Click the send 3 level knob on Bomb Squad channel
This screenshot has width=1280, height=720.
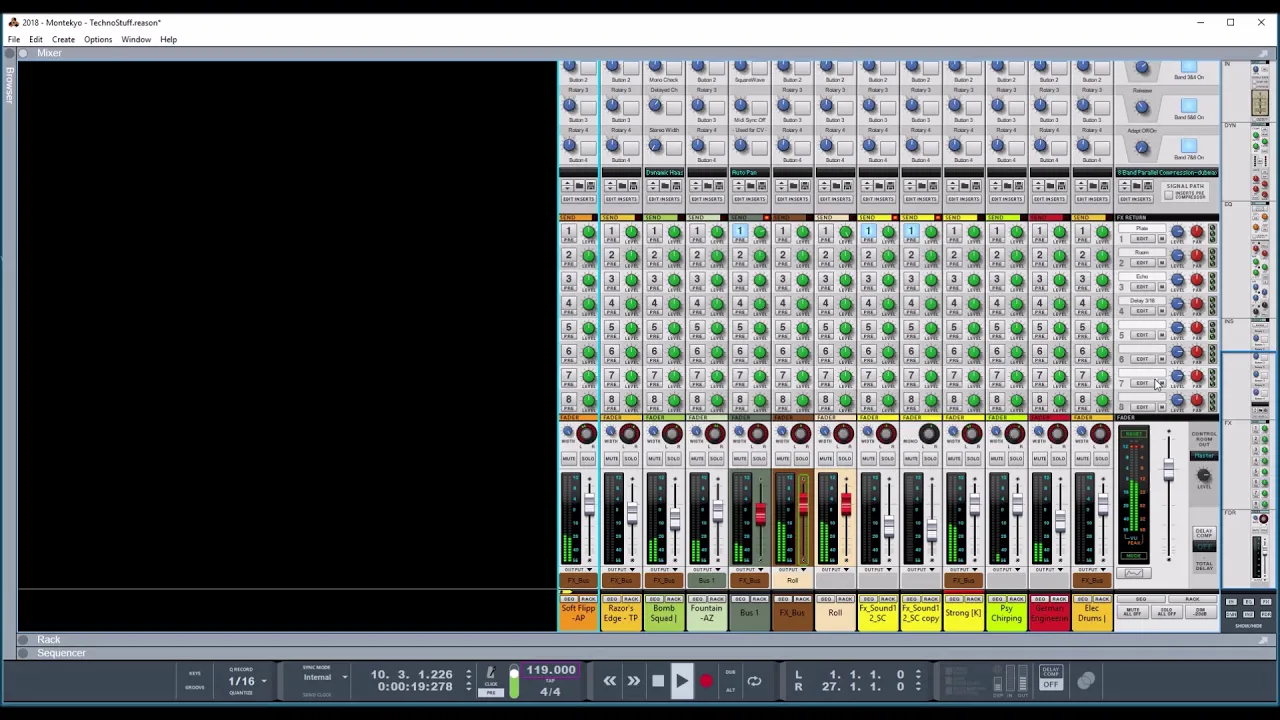(674, 280)
